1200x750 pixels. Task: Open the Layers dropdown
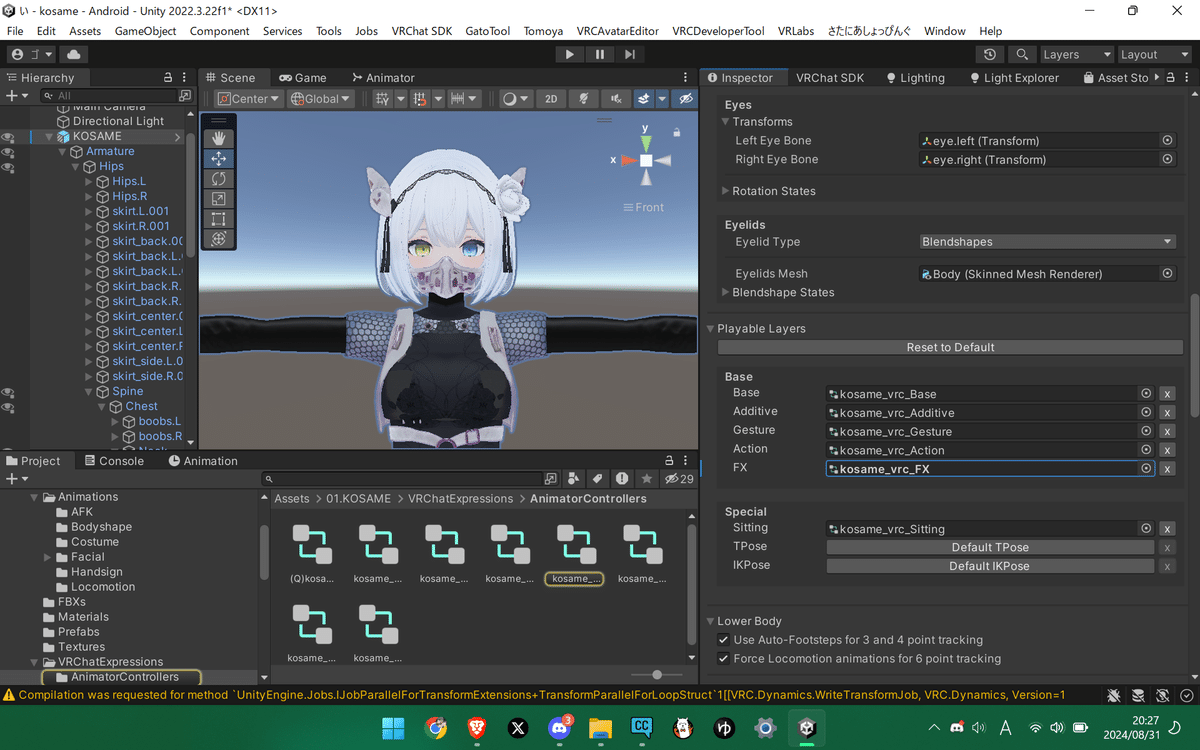[x=1076, y=54]
